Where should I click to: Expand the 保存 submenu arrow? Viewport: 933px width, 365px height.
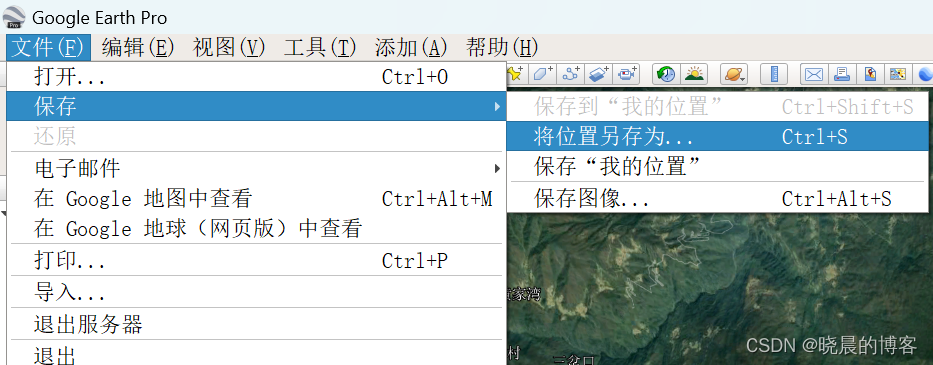497,107
